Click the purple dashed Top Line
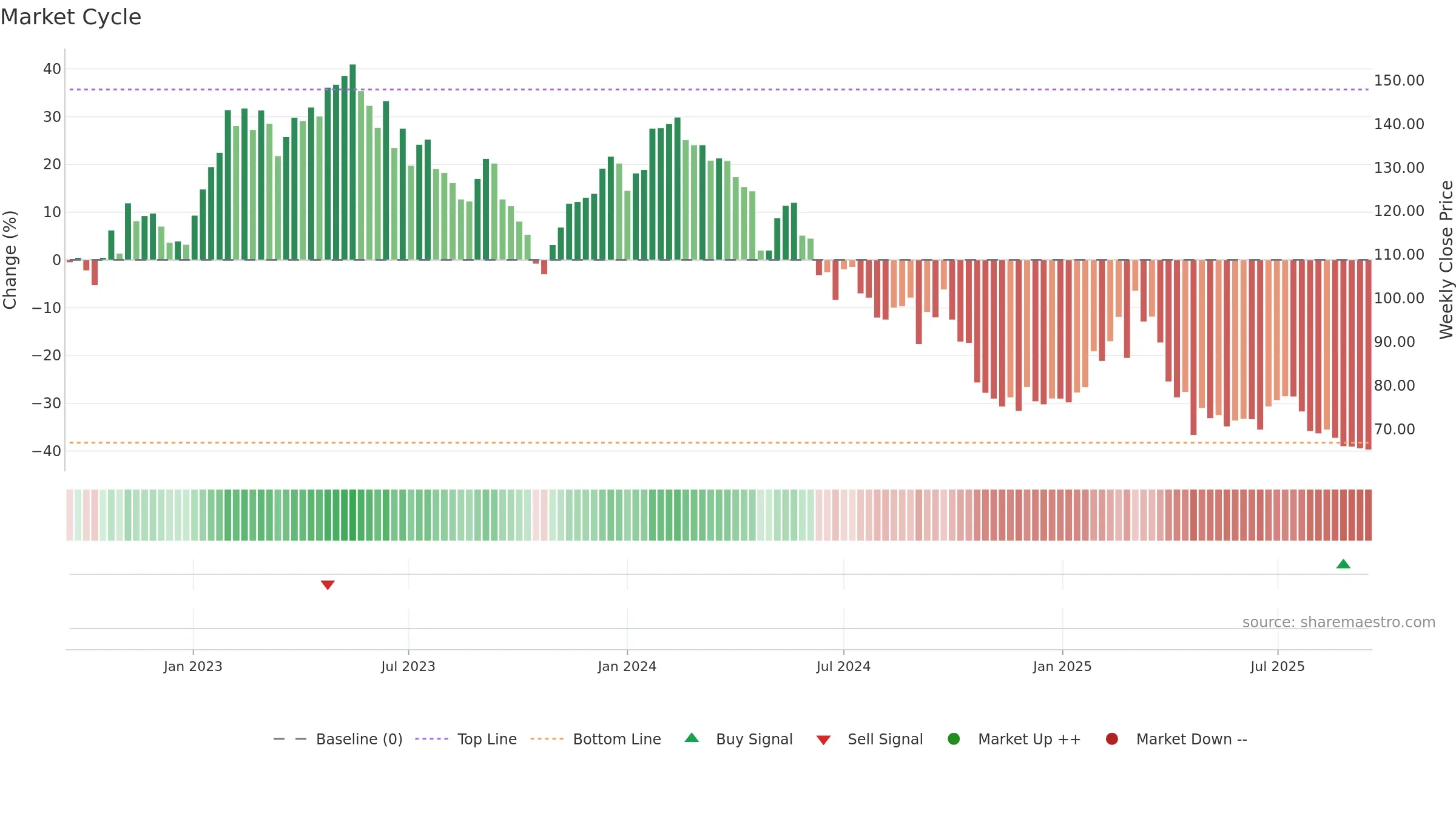 [719, 89]
